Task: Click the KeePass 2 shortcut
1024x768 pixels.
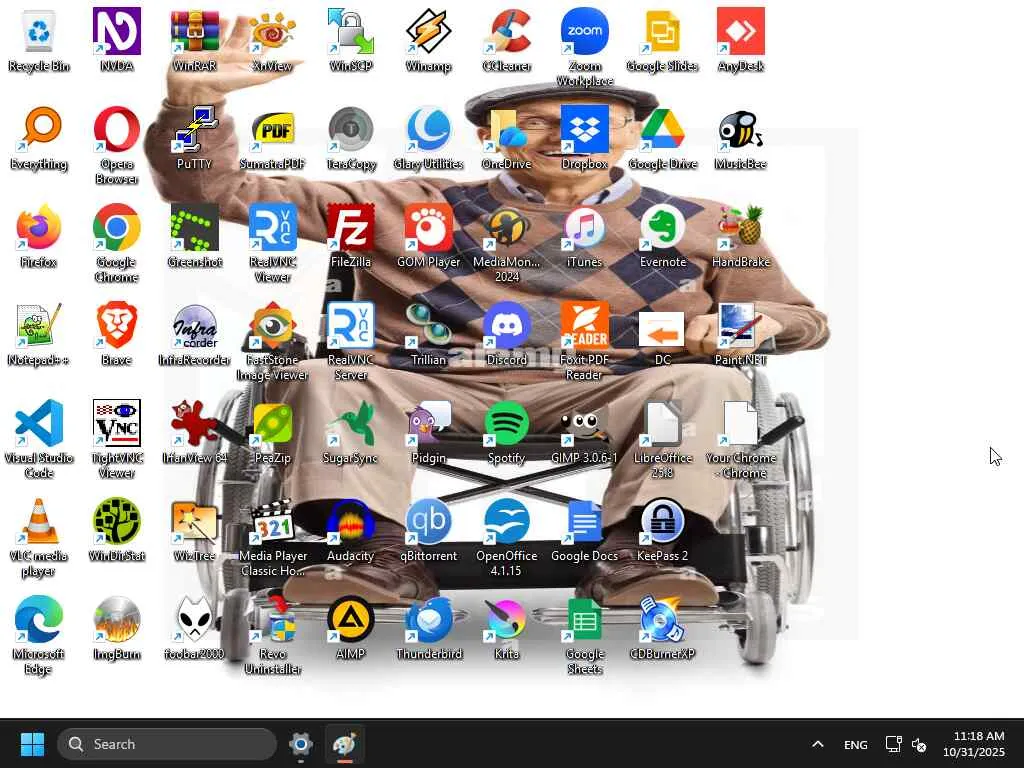Action: tap(662, 530)
